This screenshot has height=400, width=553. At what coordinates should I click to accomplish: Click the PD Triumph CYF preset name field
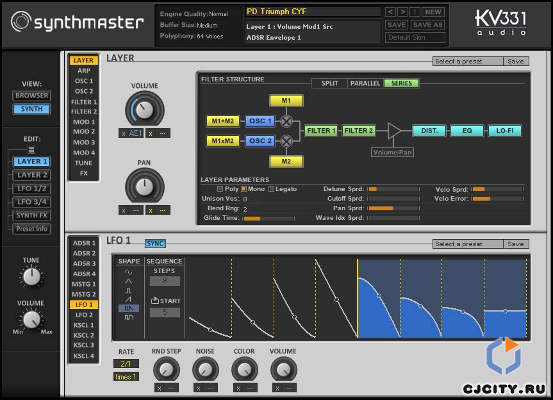coord(313,12)
